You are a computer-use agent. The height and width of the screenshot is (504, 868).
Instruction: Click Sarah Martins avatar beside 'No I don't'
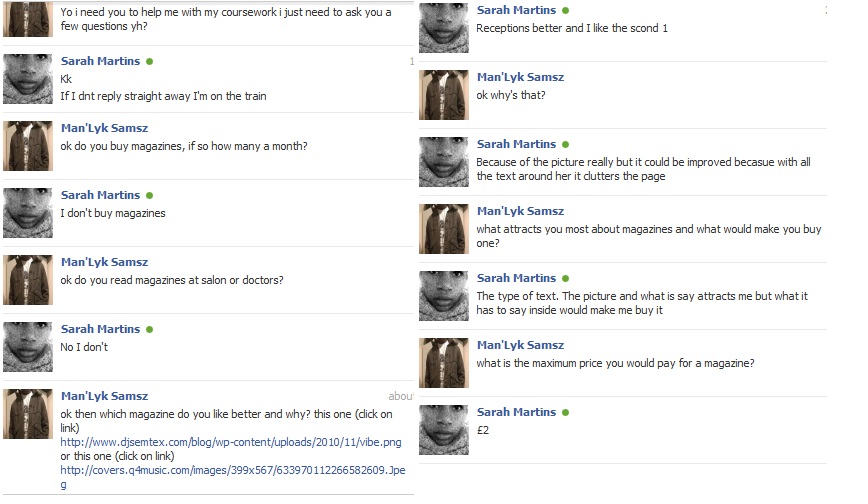(28, 347)
